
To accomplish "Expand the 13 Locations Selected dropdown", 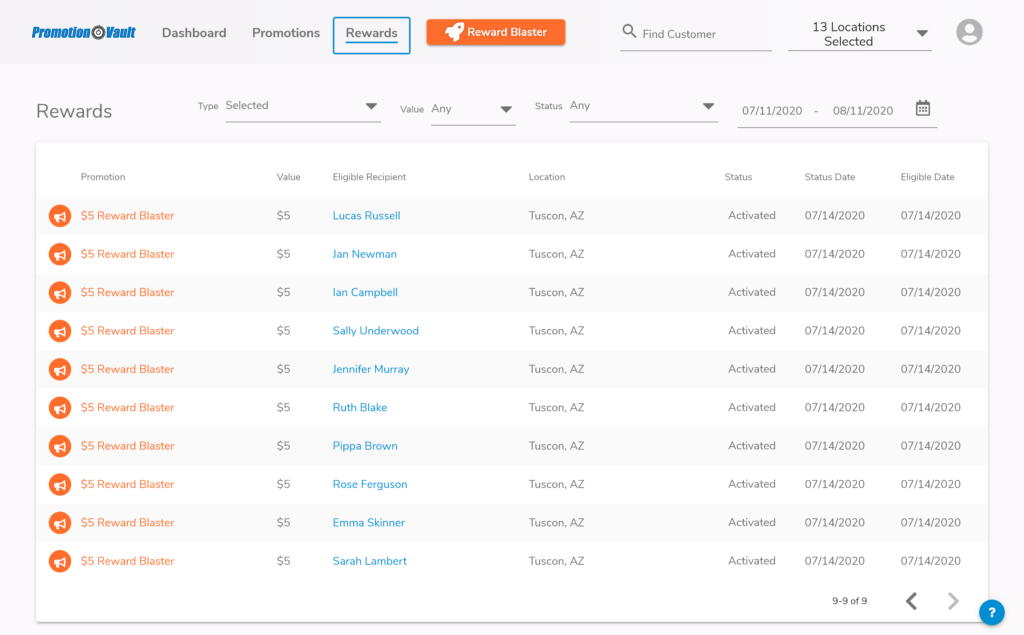I will coord(860,34).
